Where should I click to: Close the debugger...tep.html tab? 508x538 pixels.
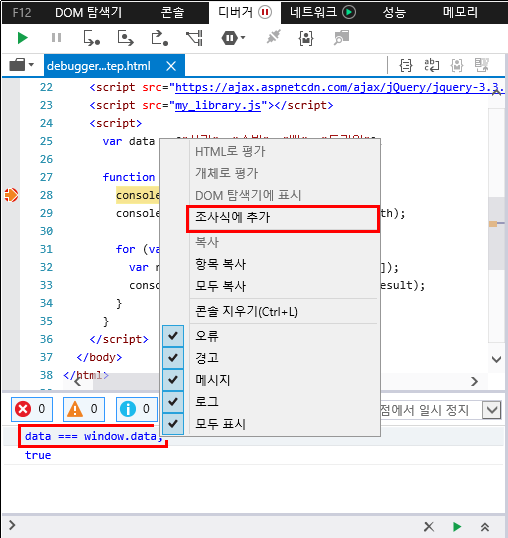tap(171, 66)
